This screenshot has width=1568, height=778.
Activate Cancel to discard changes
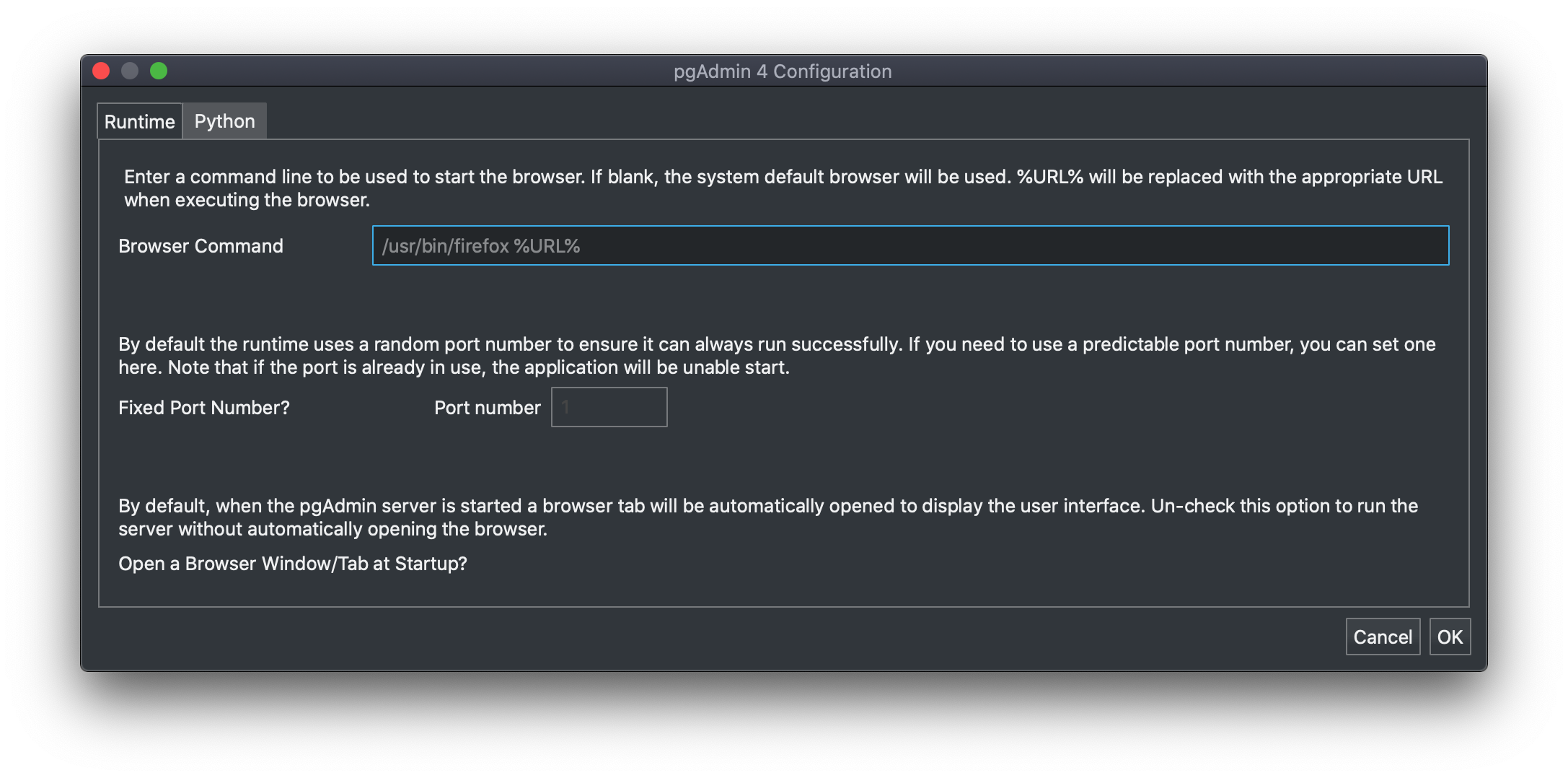tap(1382, 637)
